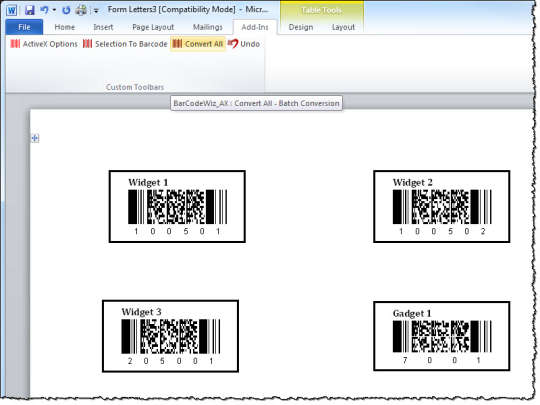The height and width of the screenshot is (405, 540).
Task: Redo the action with the blue arrow
Action: tap(66, 10)
